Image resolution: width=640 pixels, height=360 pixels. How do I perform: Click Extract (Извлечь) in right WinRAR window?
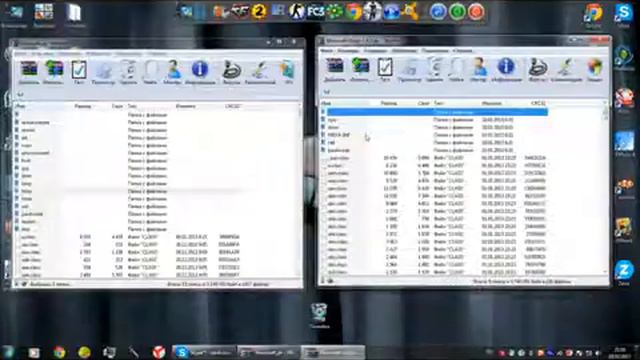[x=360, y=69]
